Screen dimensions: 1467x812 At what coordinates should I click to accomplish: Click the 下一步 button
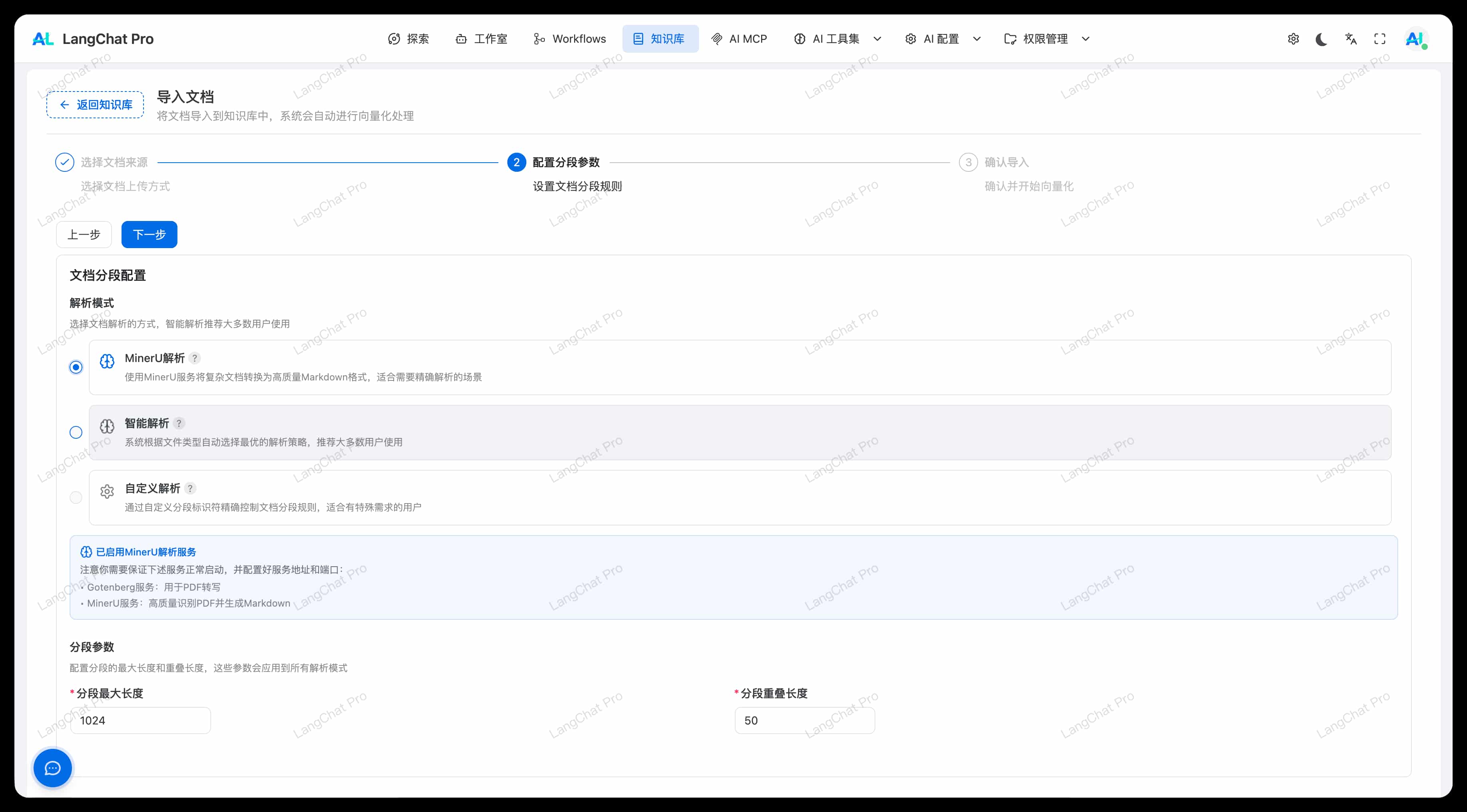[149, 235]
